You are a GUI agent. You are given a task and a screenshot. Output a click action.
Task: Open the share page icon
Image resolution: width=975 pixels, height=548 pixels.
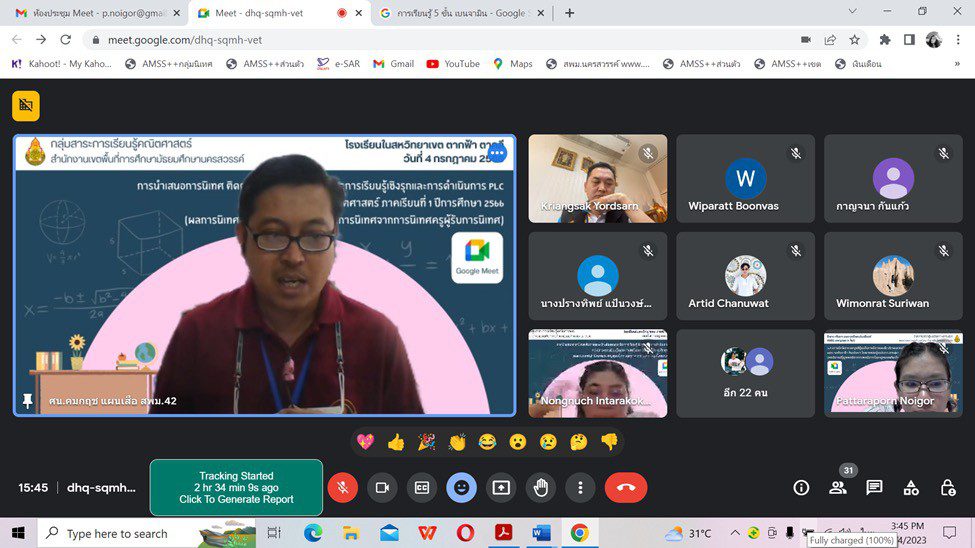click(830, 40)
